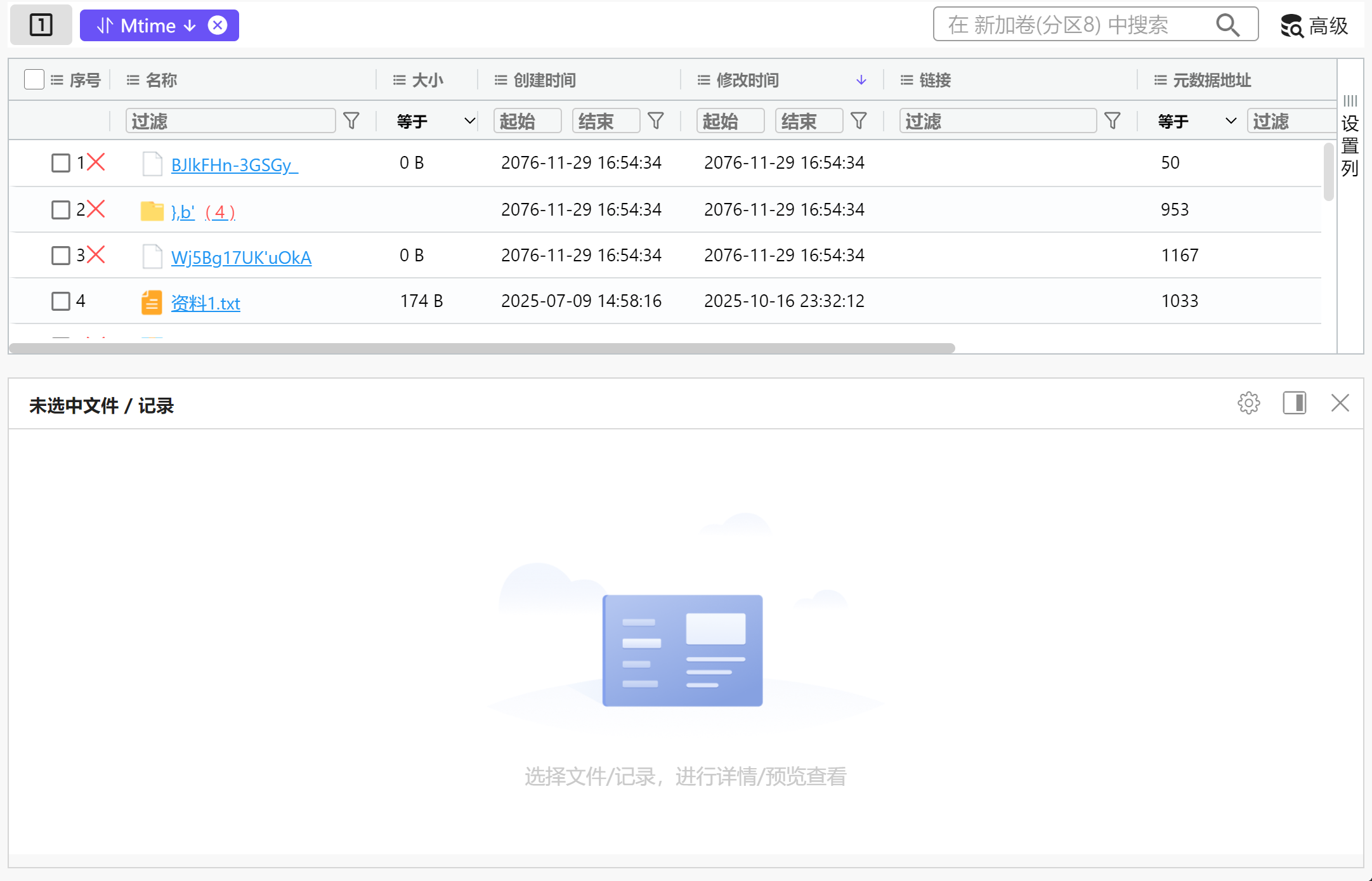Open file link 资料1.txt
The height and width of the screenshot is (881, 1372).
206,303
